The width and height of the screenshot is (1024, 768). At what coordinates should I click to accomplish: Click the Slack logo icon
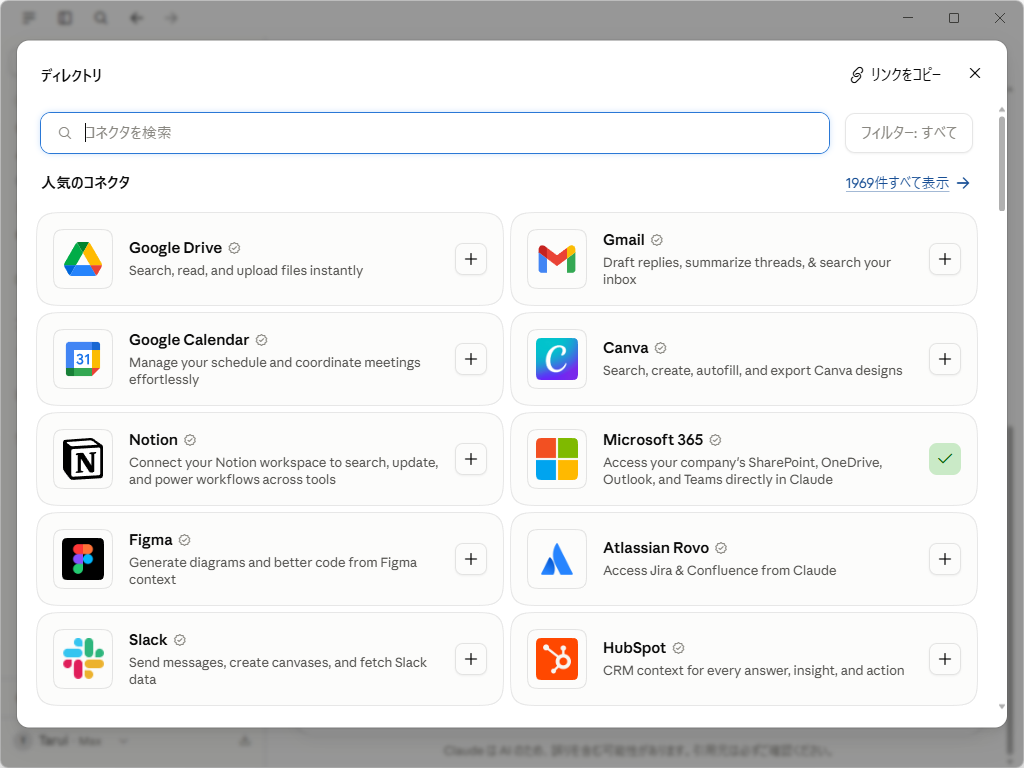[x=83, y=658]
